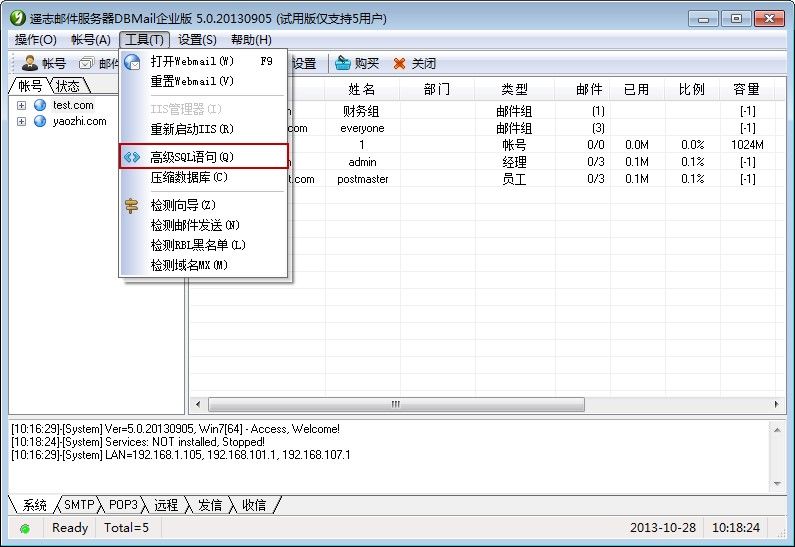Expand the test.com tree node
Image resolution: width=795 pixels, height=547 pixels.
(x=21, y=105)
